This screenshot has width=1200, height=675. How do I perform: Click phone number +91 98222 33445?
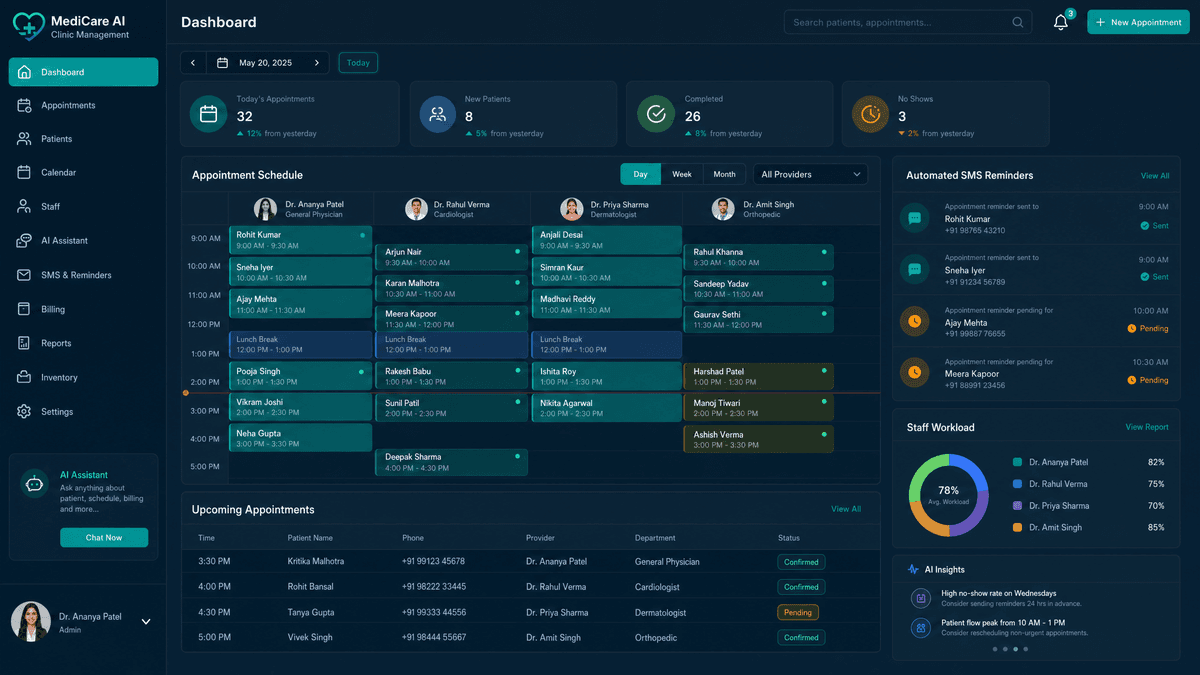(434, 587)
